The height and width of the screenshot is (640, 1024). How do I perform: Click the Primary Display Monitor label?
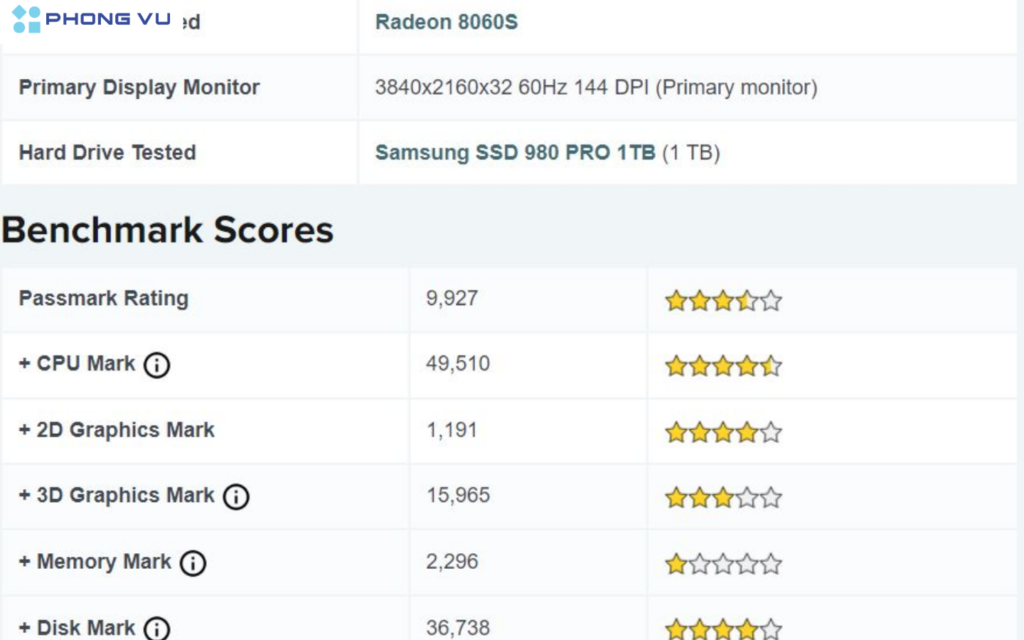click(139, 88)
